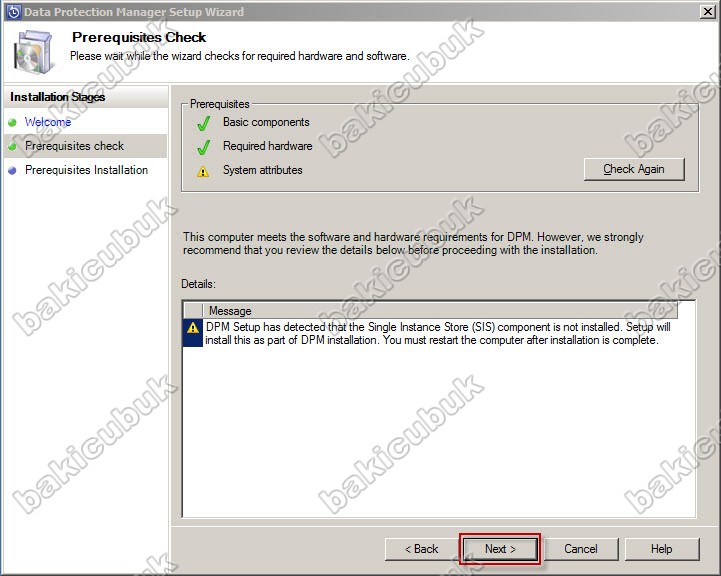Click the title bar application icon

tap(13, 12)
